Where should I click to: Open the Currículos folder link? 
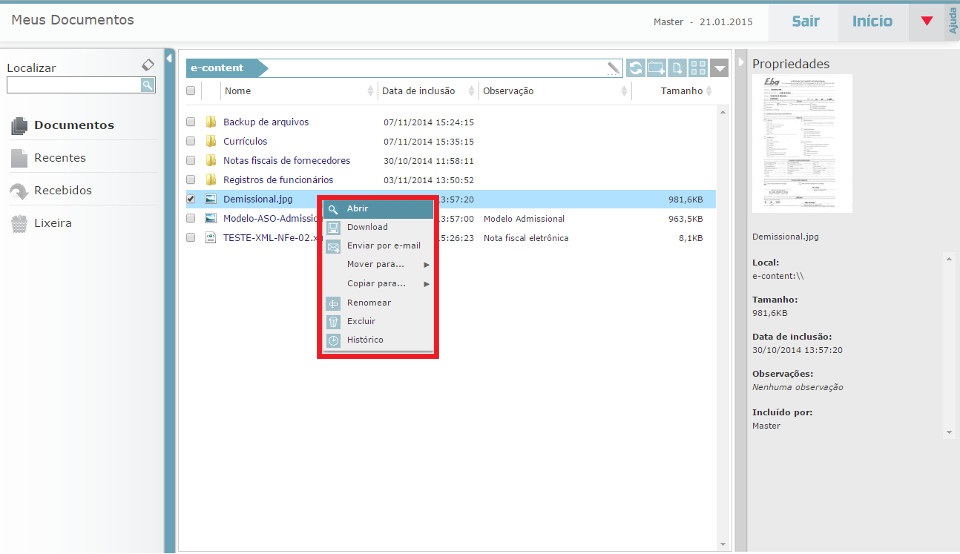pyautogui.click(x=245, y=141)
